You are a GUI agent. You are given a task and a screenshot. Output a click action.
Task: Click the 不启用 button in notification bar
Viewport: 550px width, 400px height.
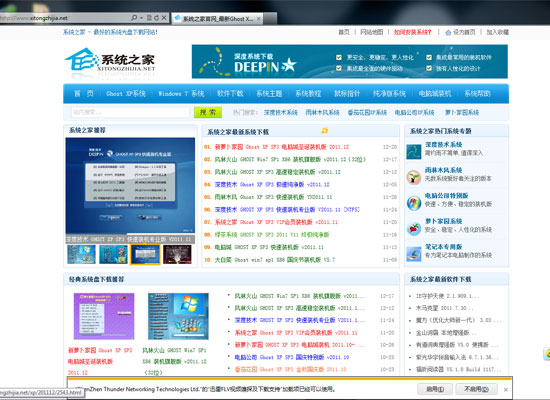coord(477,389)
